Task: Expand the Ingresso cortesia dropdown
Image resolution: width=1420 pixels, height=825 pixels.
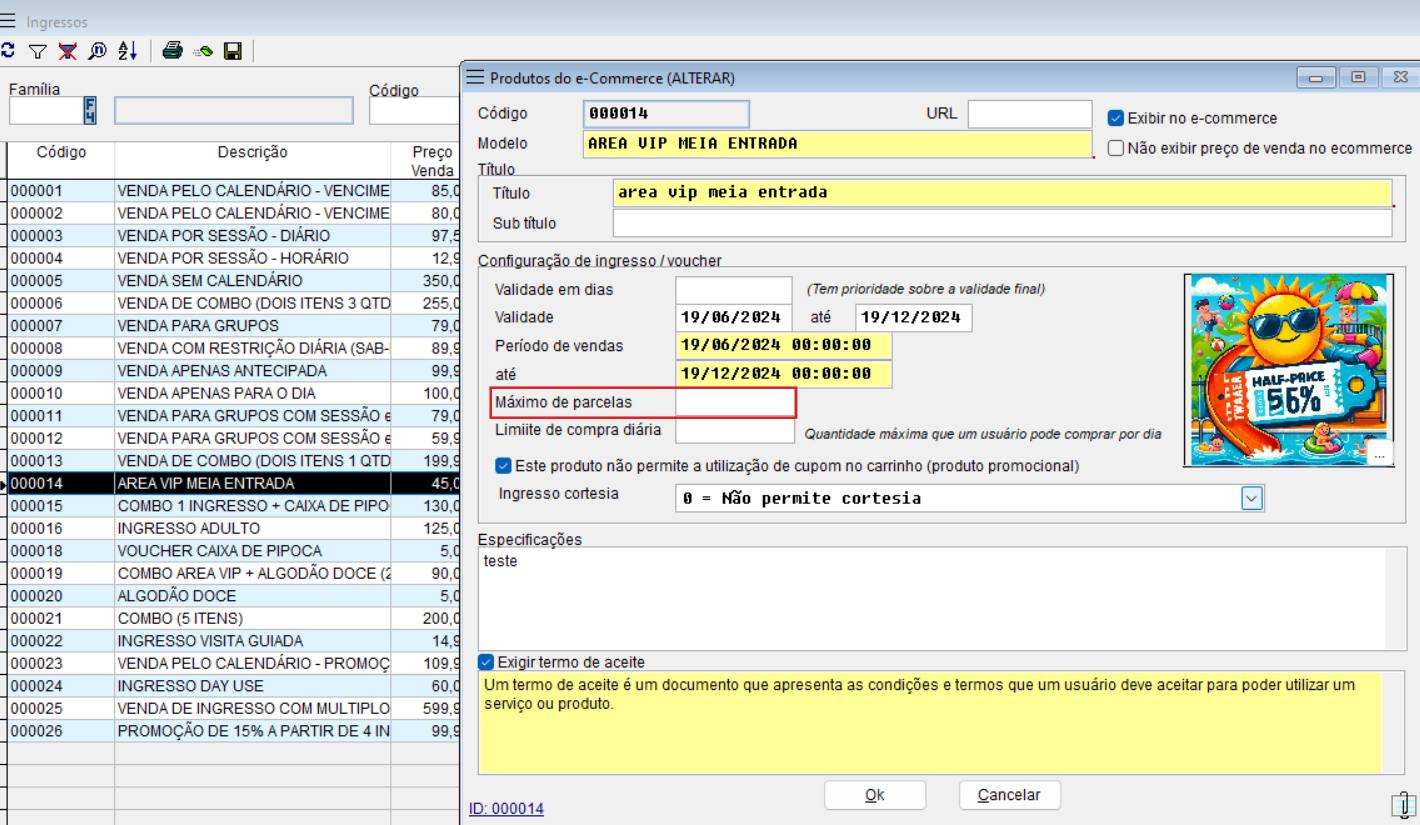Action: [1252, 498]
